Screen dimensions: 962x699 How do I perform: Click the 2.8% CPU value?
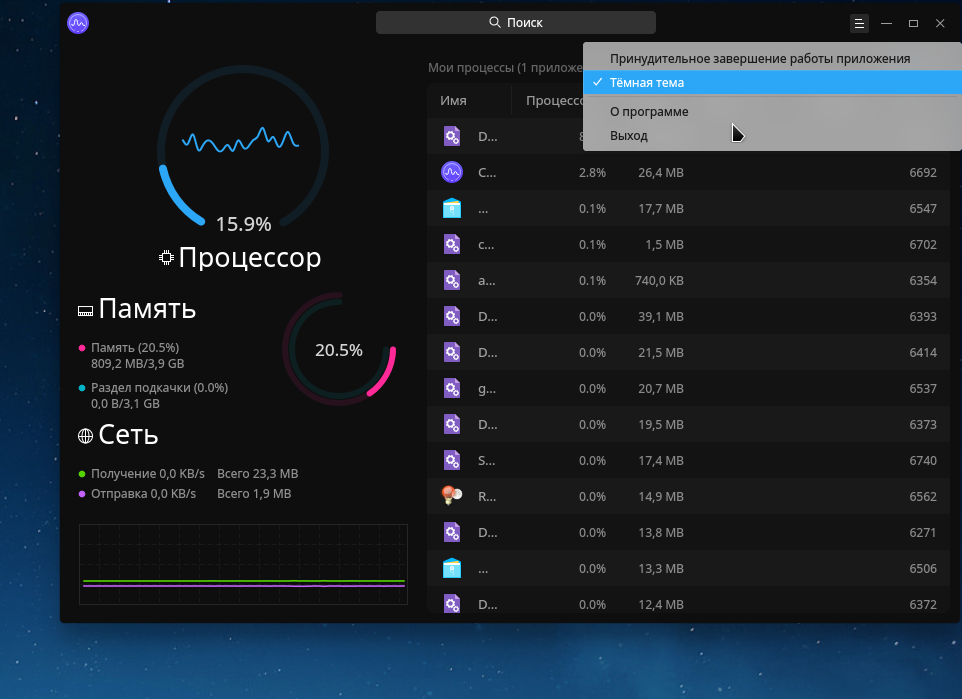tap(592, 172)
